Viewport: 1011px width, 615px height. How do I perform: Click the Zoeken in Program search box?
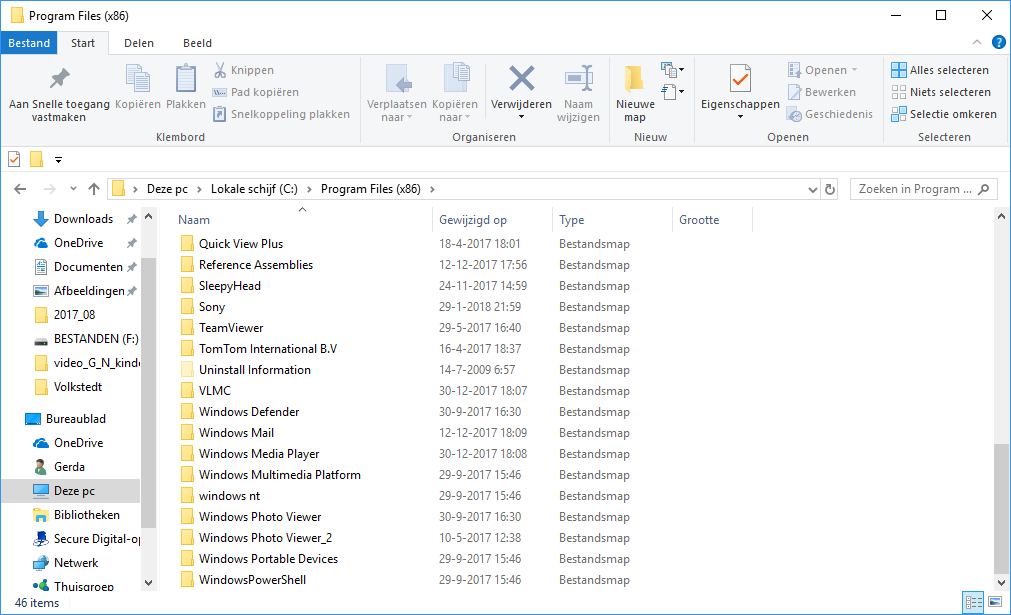[x=915, y=189]
